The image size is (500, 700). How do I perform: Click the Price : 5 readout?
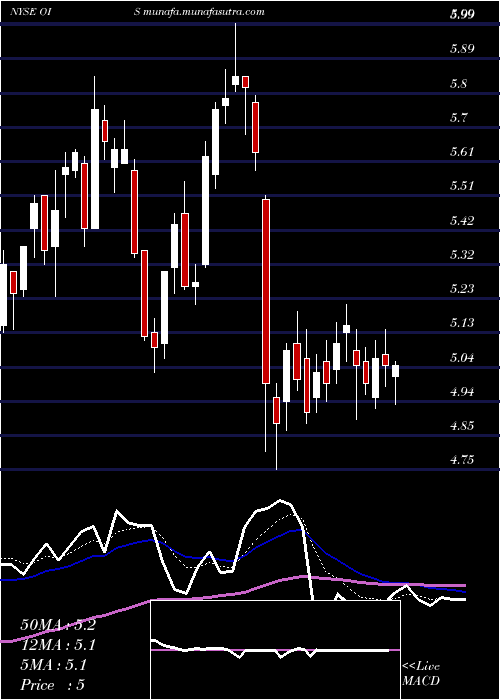coord(52,684)
